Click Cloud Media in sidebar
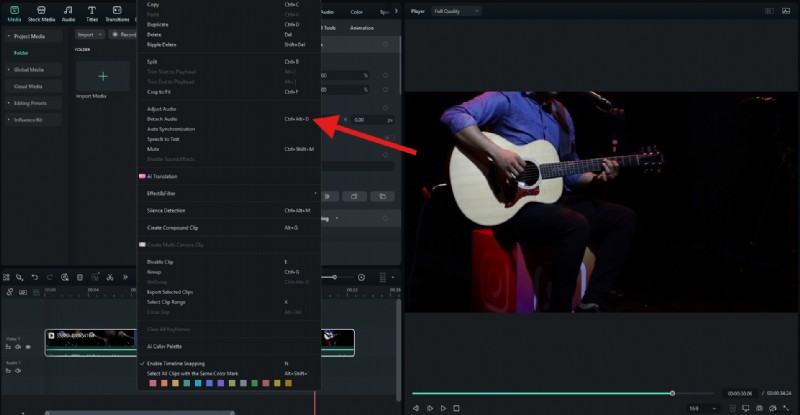Screen dimensions: 800x415 (28, 86)
